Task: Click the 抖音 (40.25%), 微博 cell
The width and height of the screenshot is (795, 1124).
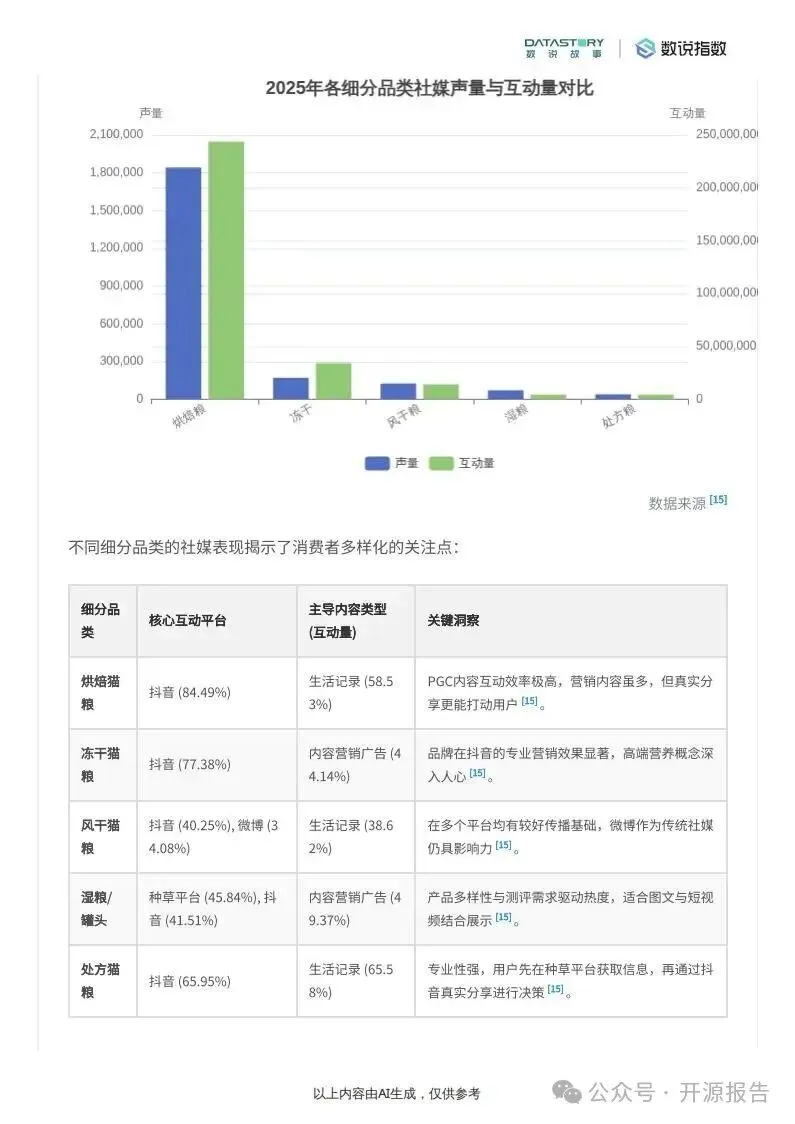Action: coord(216,837)
